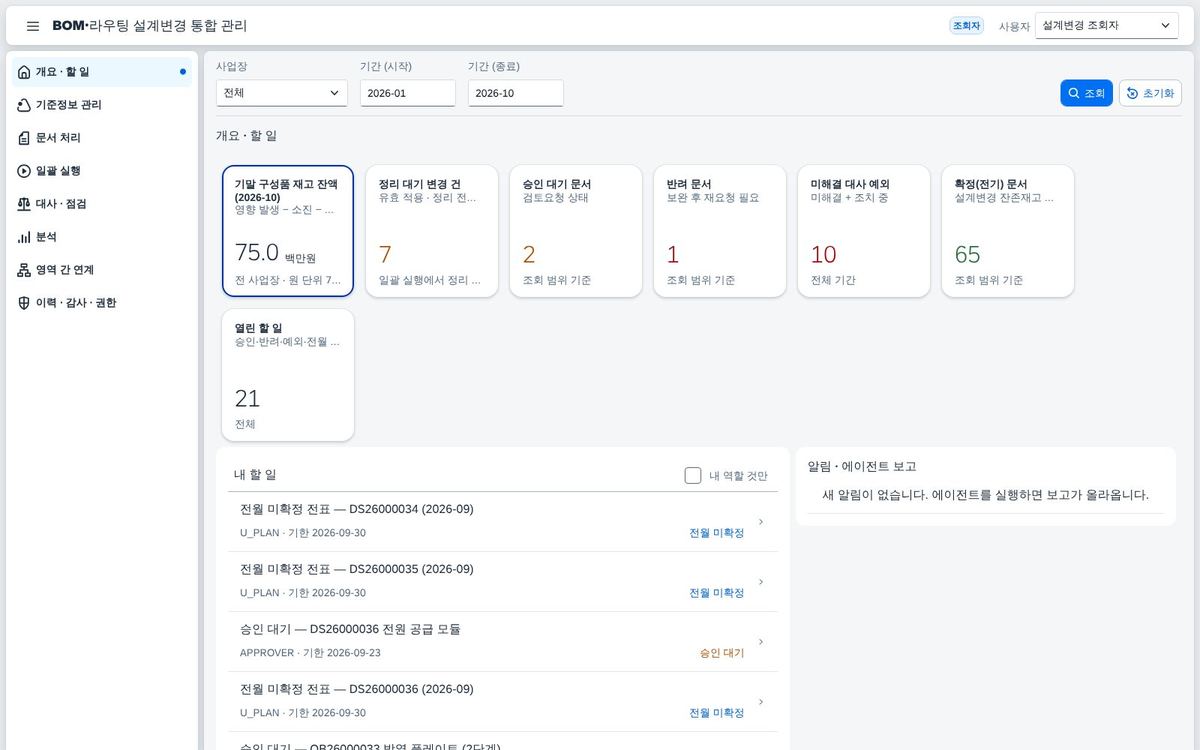
Task: Click the 초기화 reset button
Action: (x=1150, y=93)
